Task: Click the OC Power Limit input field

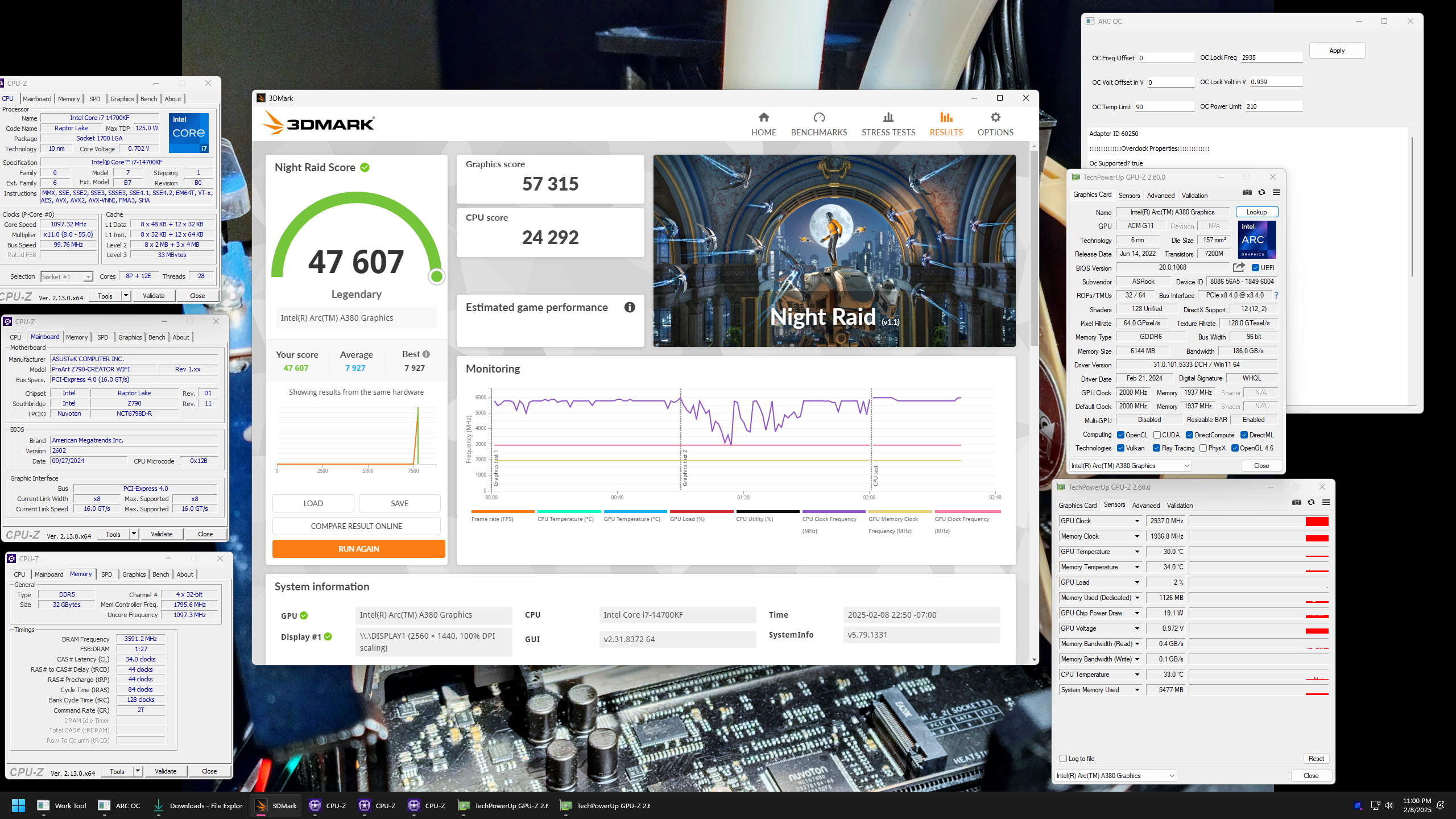Action: [x=1273, y=106]
